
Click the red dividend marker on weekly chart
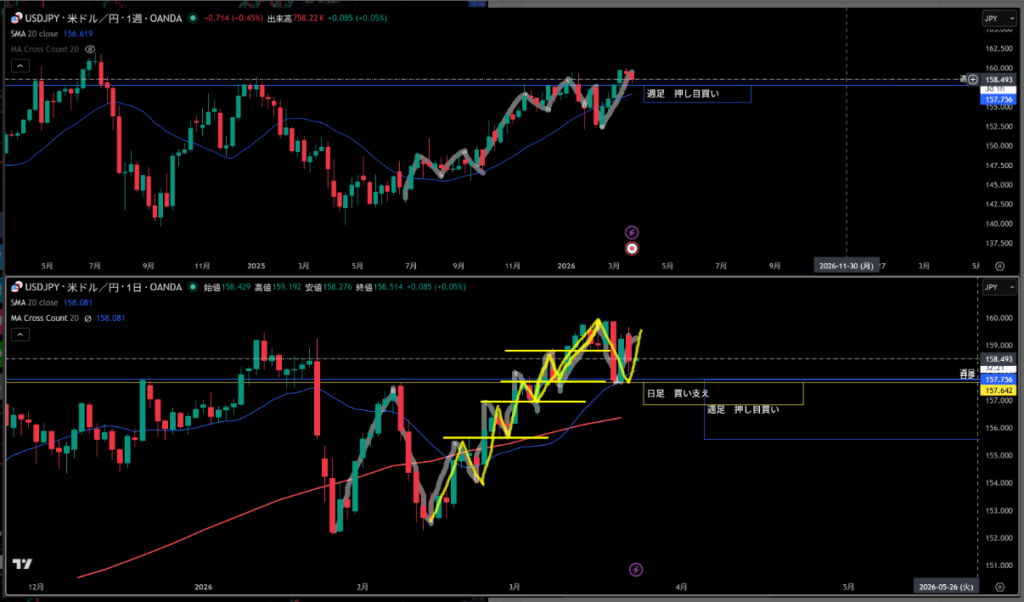pos(631,248)
